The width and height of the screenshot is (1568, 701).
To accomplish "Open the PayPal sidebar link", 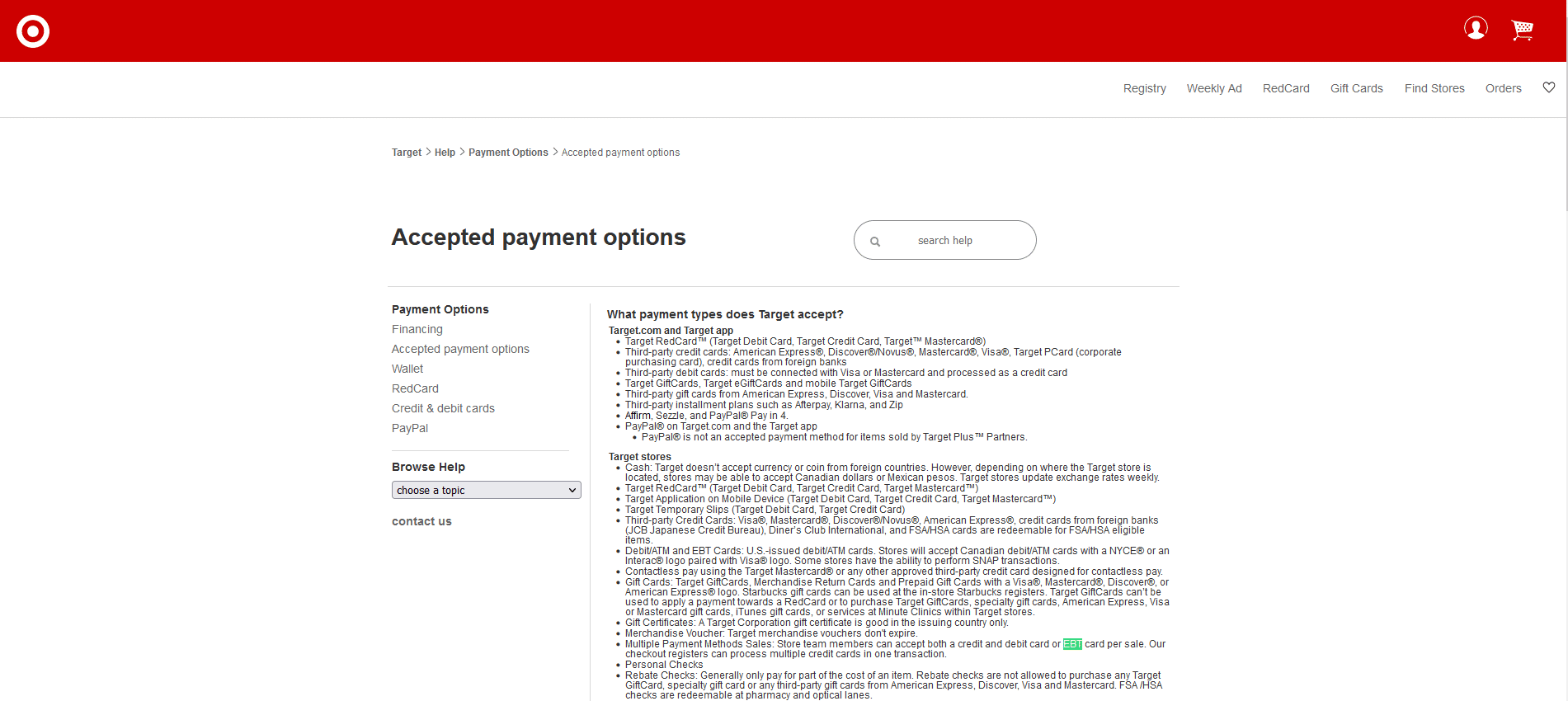I will (x=410, y=428).
